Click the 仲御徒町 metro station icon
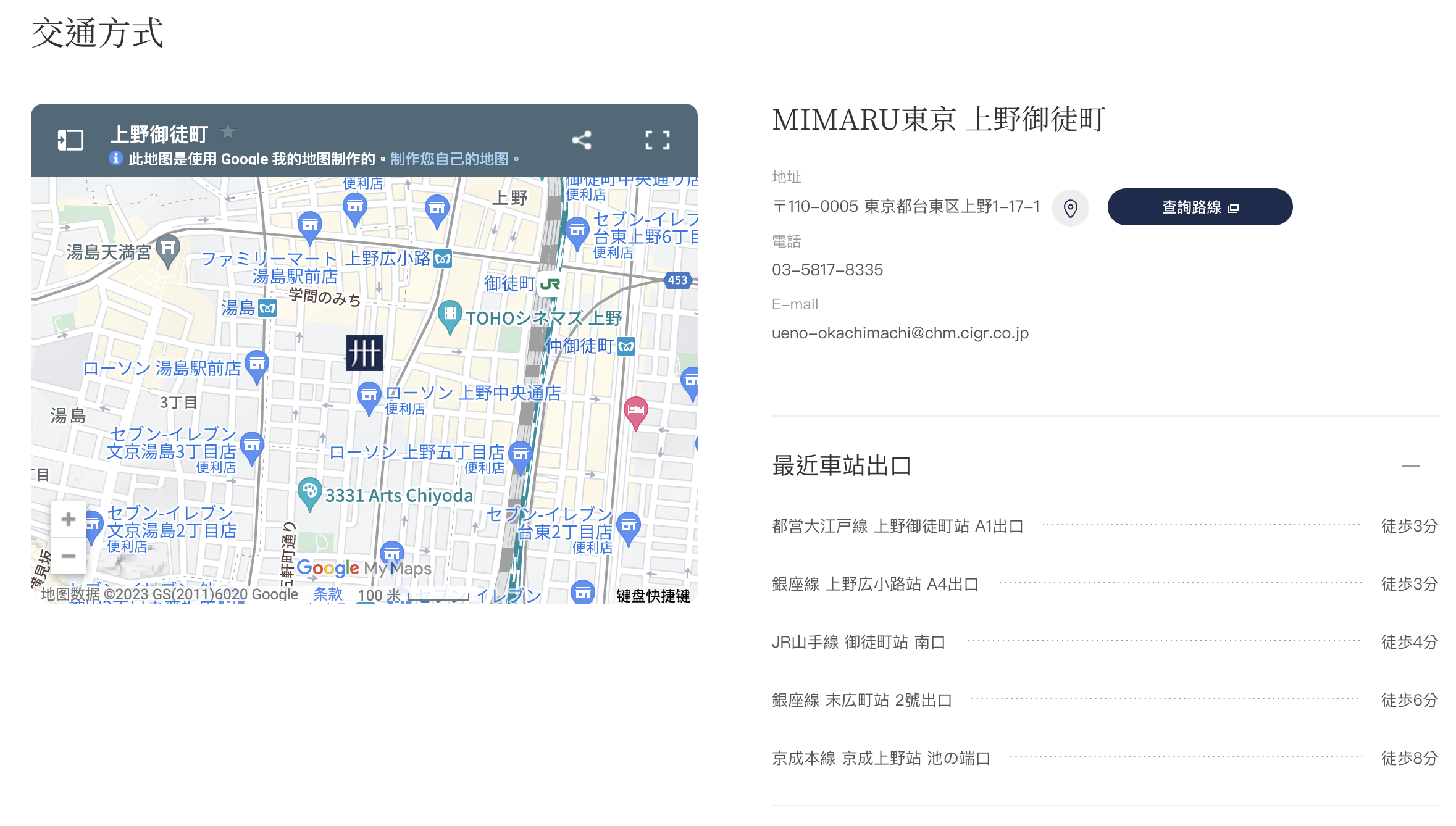This screenshot has height=826, width=1456. pos(626,346)
